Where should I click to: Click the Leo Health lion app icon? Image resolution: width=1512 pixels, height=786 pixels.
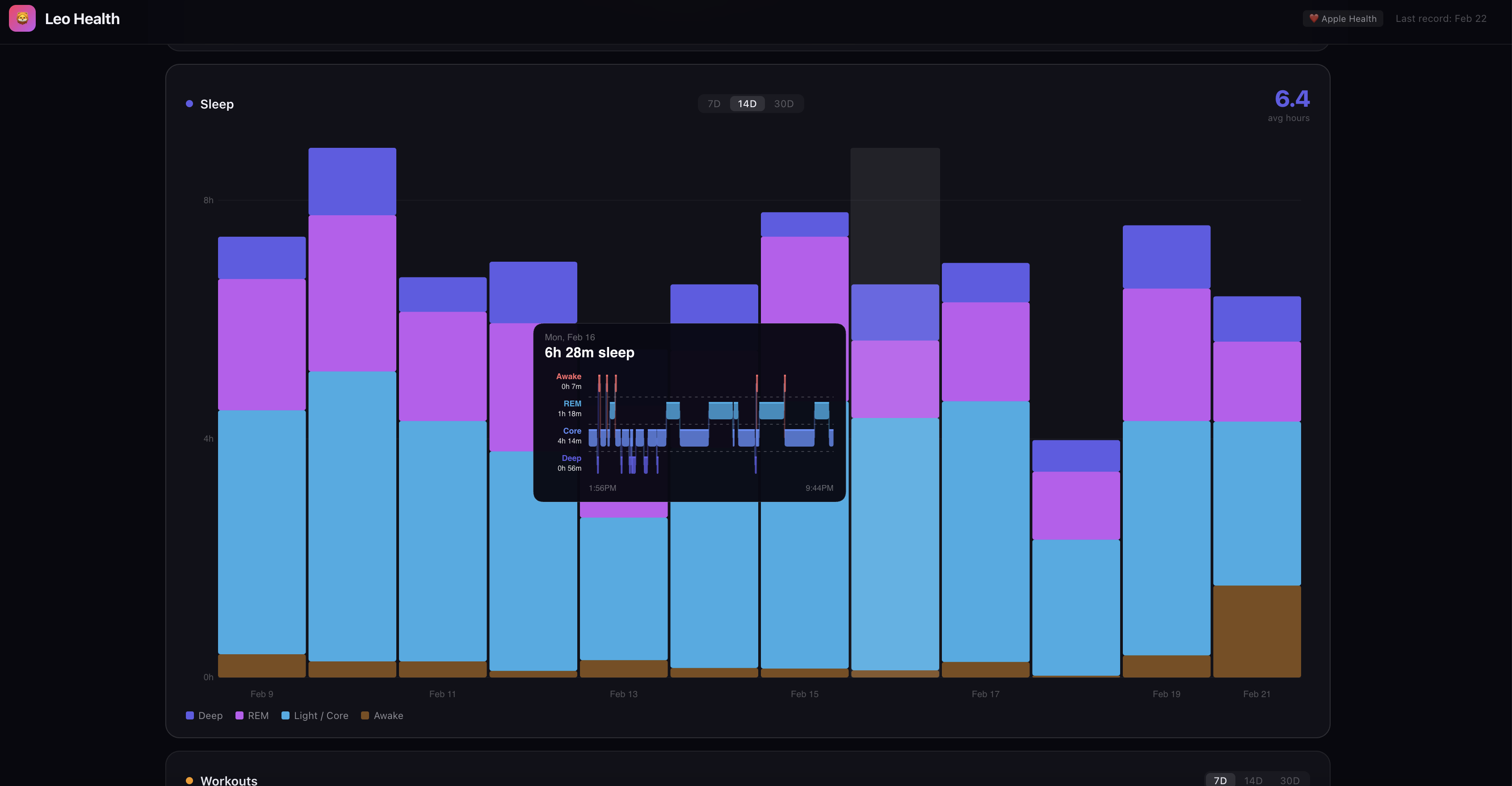22,18
